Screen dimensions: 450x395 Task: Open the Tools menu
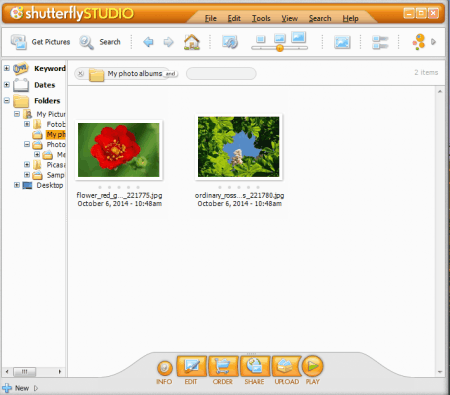261,19
